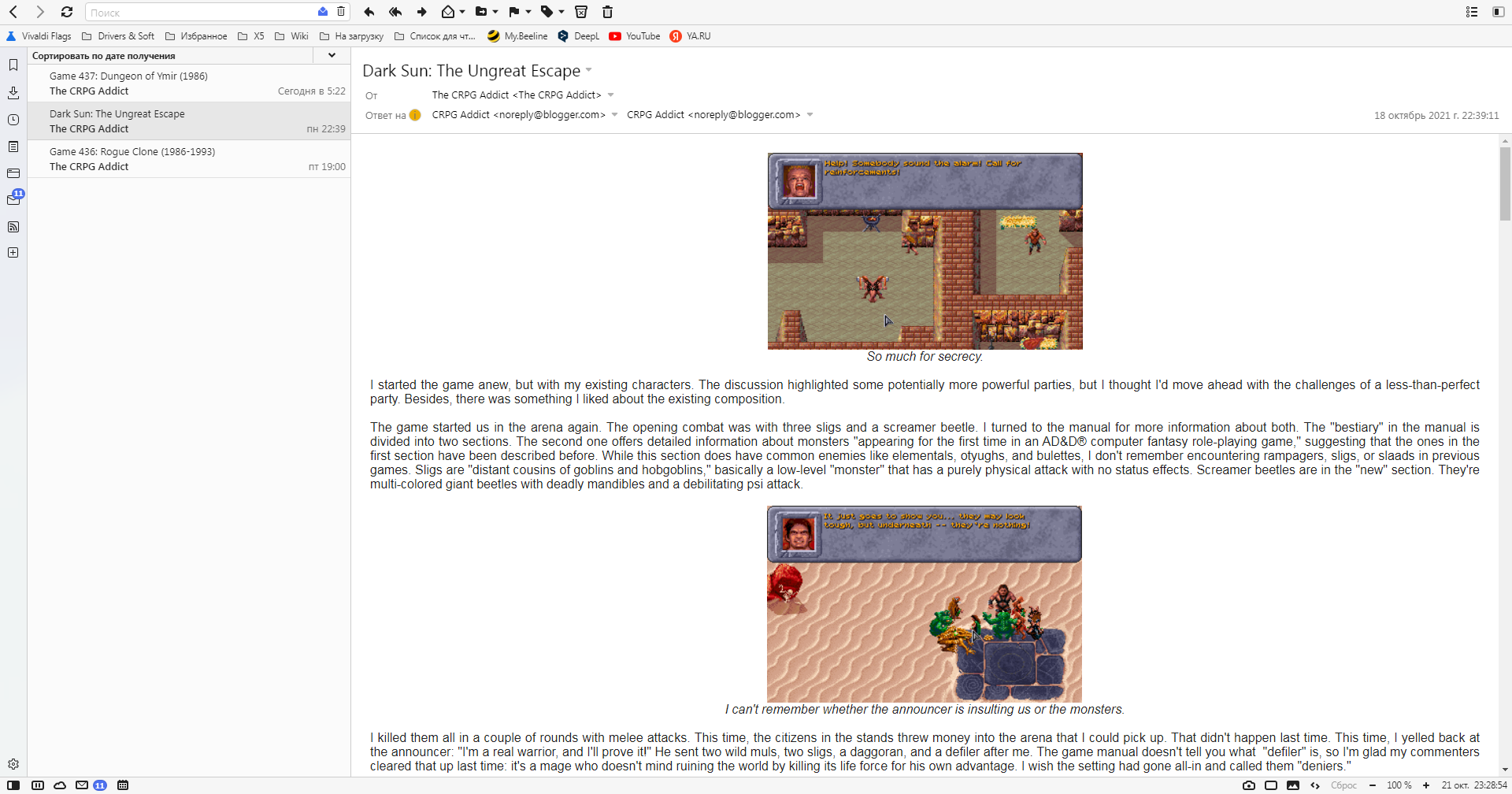Open the email Game 436: Rogue Clone
Viewport: 1512px width, 794px height.
(189, 159)
